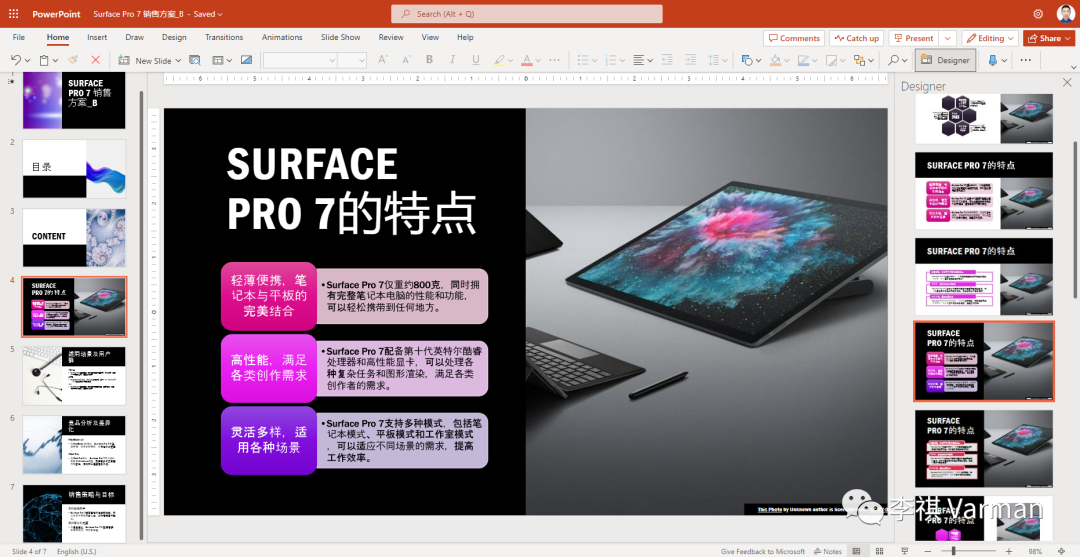1080x557 pixels.
Task: Click the Decrease Indent icon
Action: pyautogui.click(x=667, y=61)
